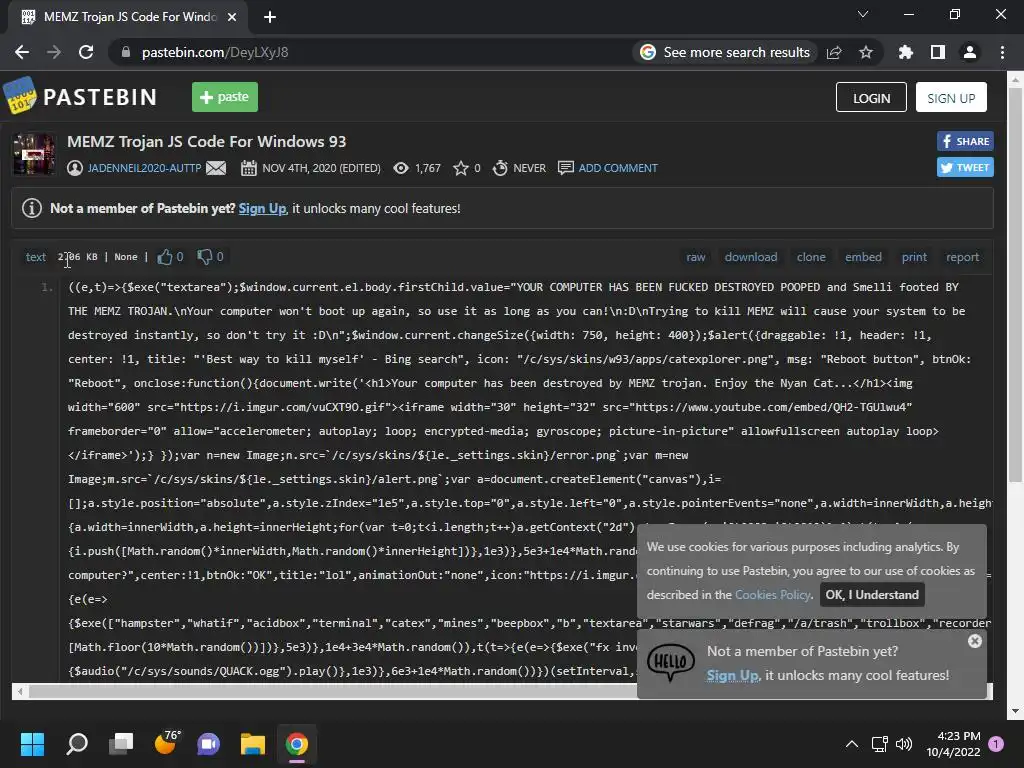
Task: Click the report paste option
Action: (963, 257)
